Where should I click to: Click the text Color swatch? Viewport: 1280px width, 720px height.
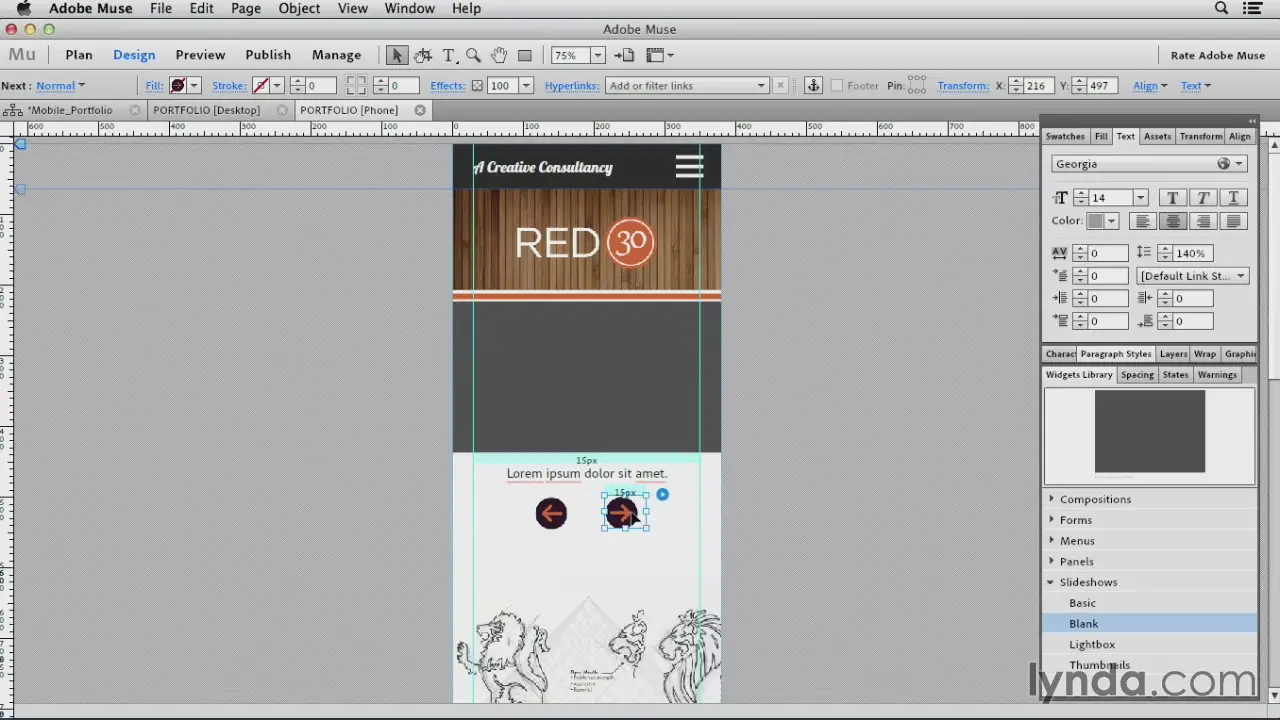[1096, 221]
